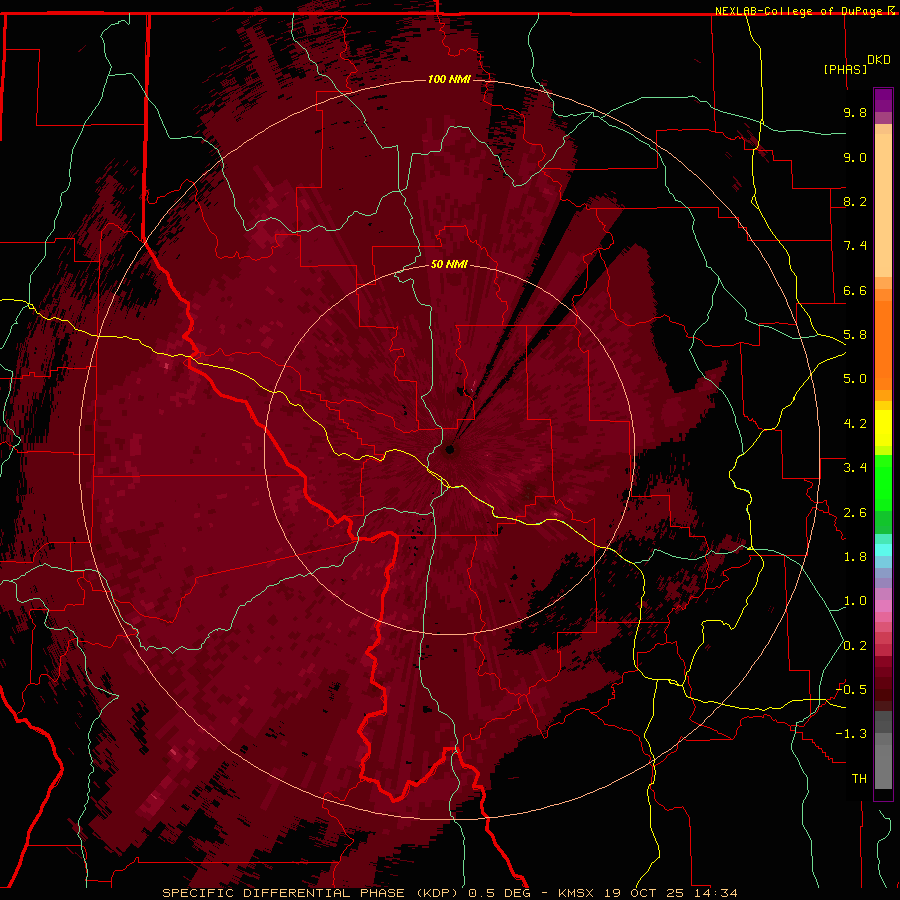
Task: Click the 2.6 legend value
Action: (x=855, y=513)
